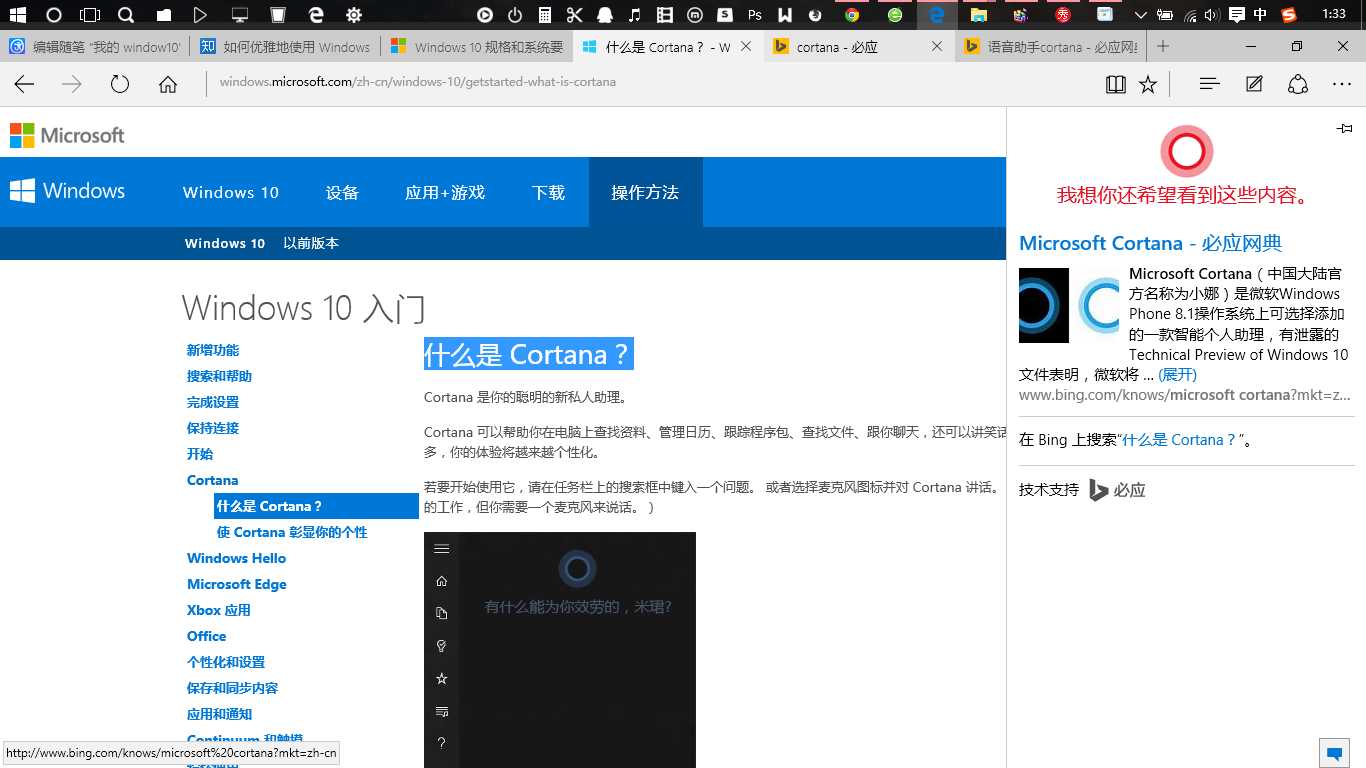
Task: Close the '什么是 Cortana？' tab
Action: pos(746,46)
